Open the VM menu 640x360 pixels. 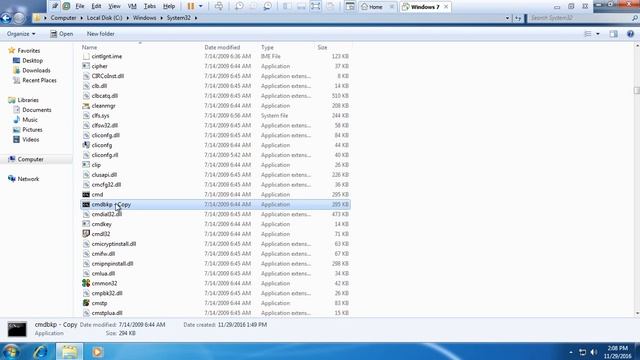(132, 6)
